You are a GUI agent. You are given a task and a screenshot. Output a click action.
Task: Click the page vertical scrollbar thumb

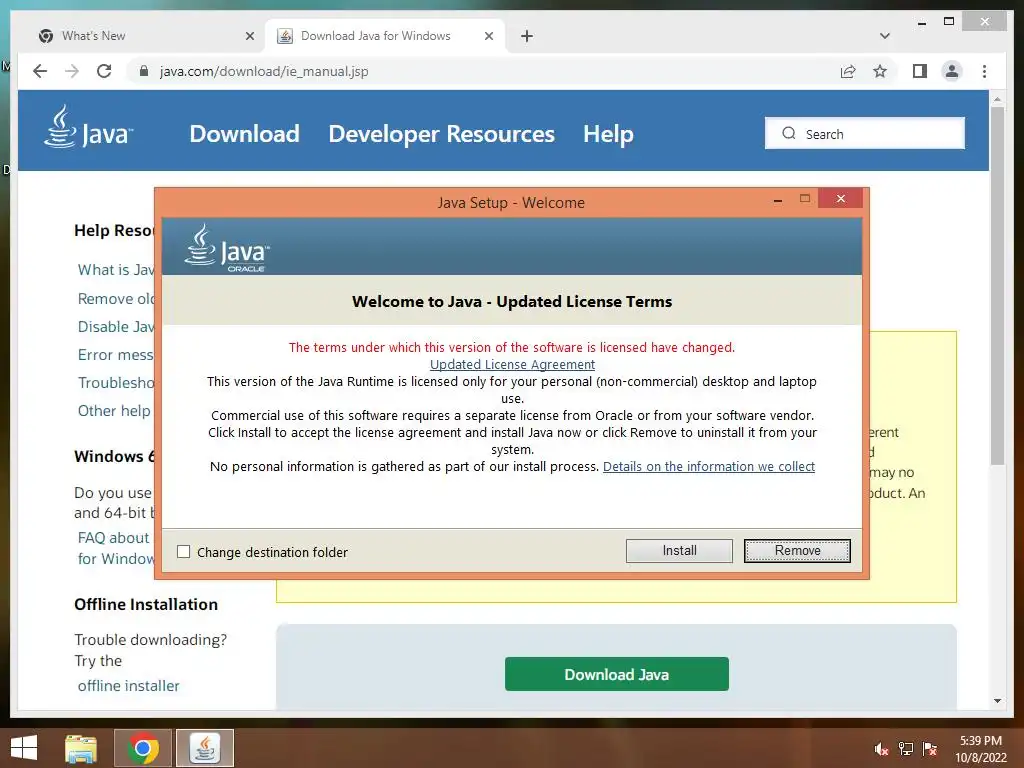tap(997, 285)
